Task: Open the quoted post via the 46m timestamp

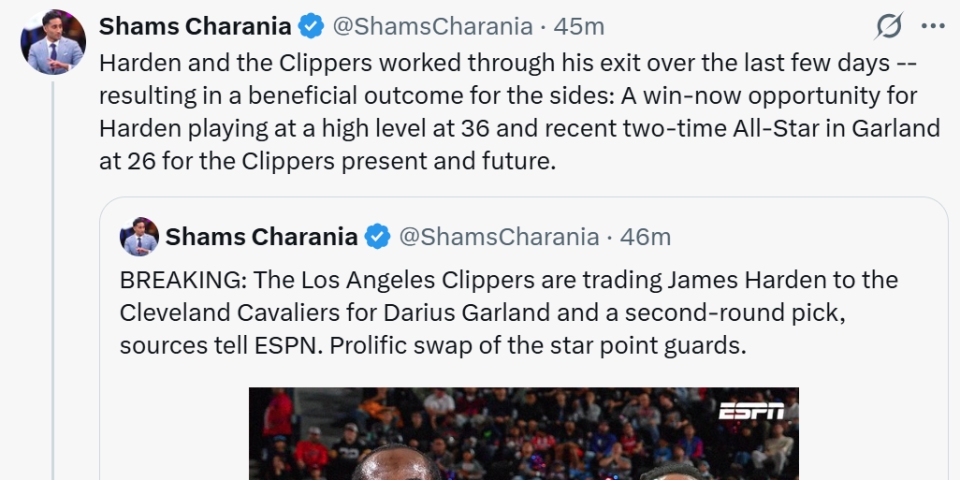Action: [646, 237]
